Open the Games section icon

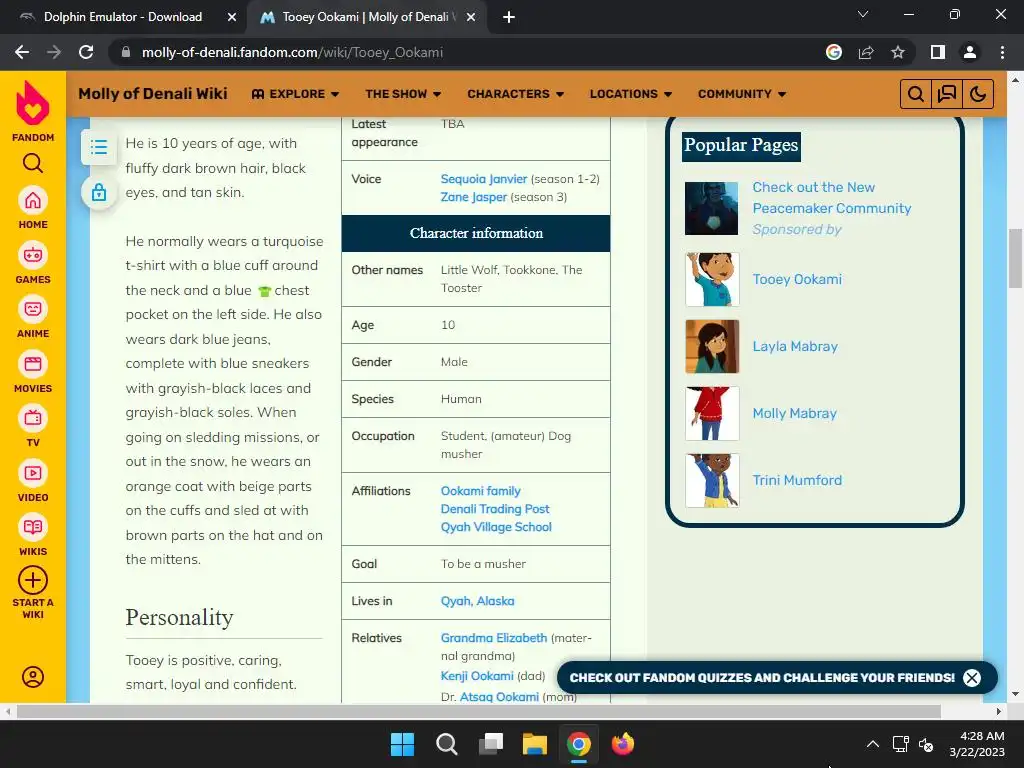[33, 255]
